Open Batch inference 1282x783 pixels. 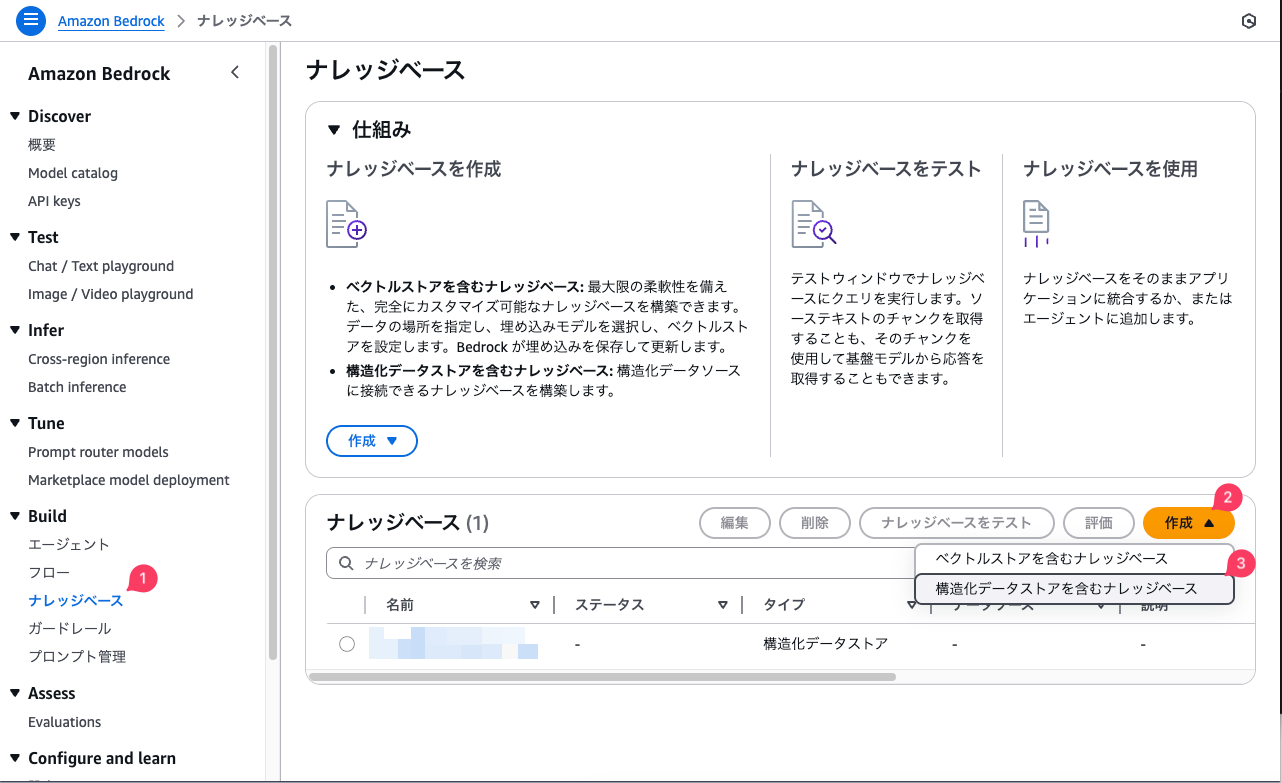click(77, 387)
